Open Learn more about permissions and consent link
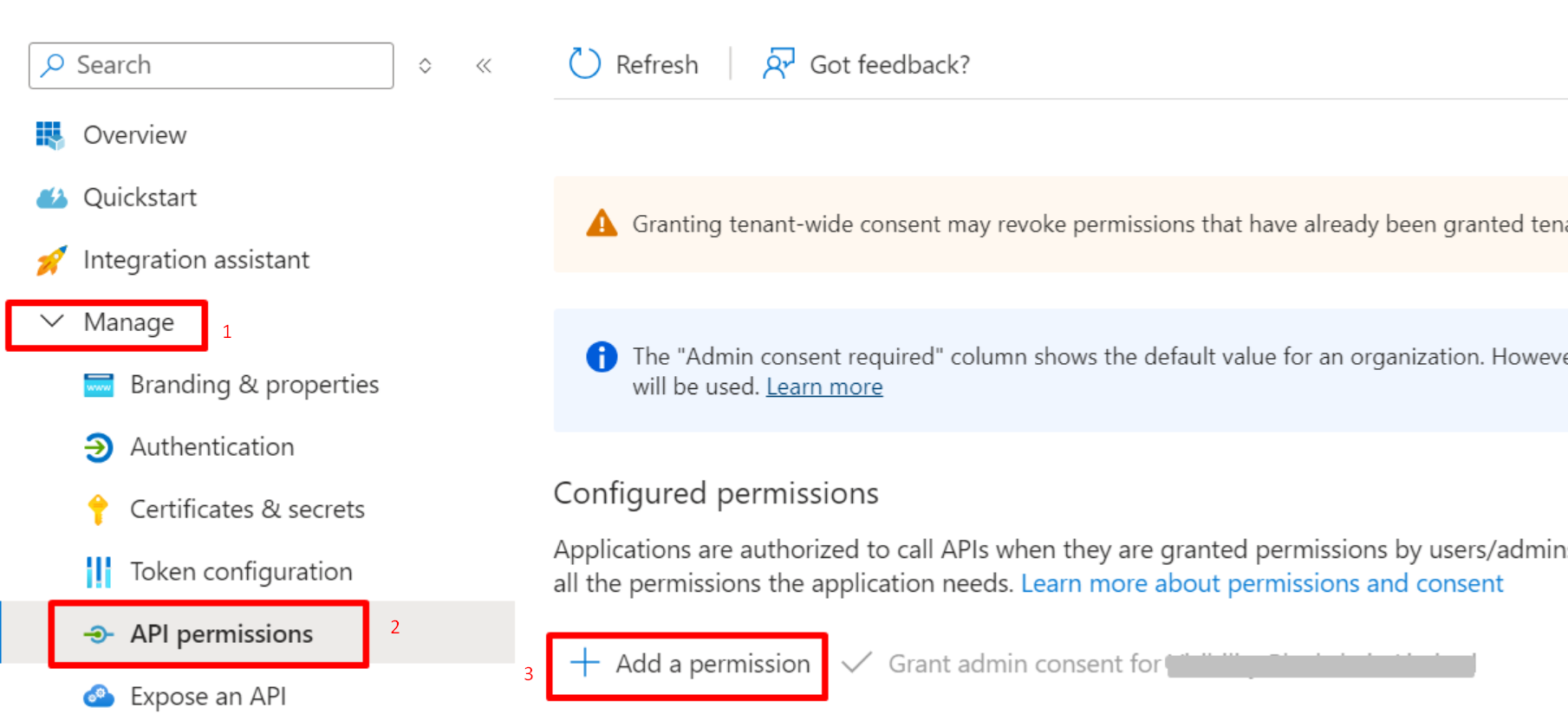The width and height of the screenshot is (1568, 714). pos(1261,583)
